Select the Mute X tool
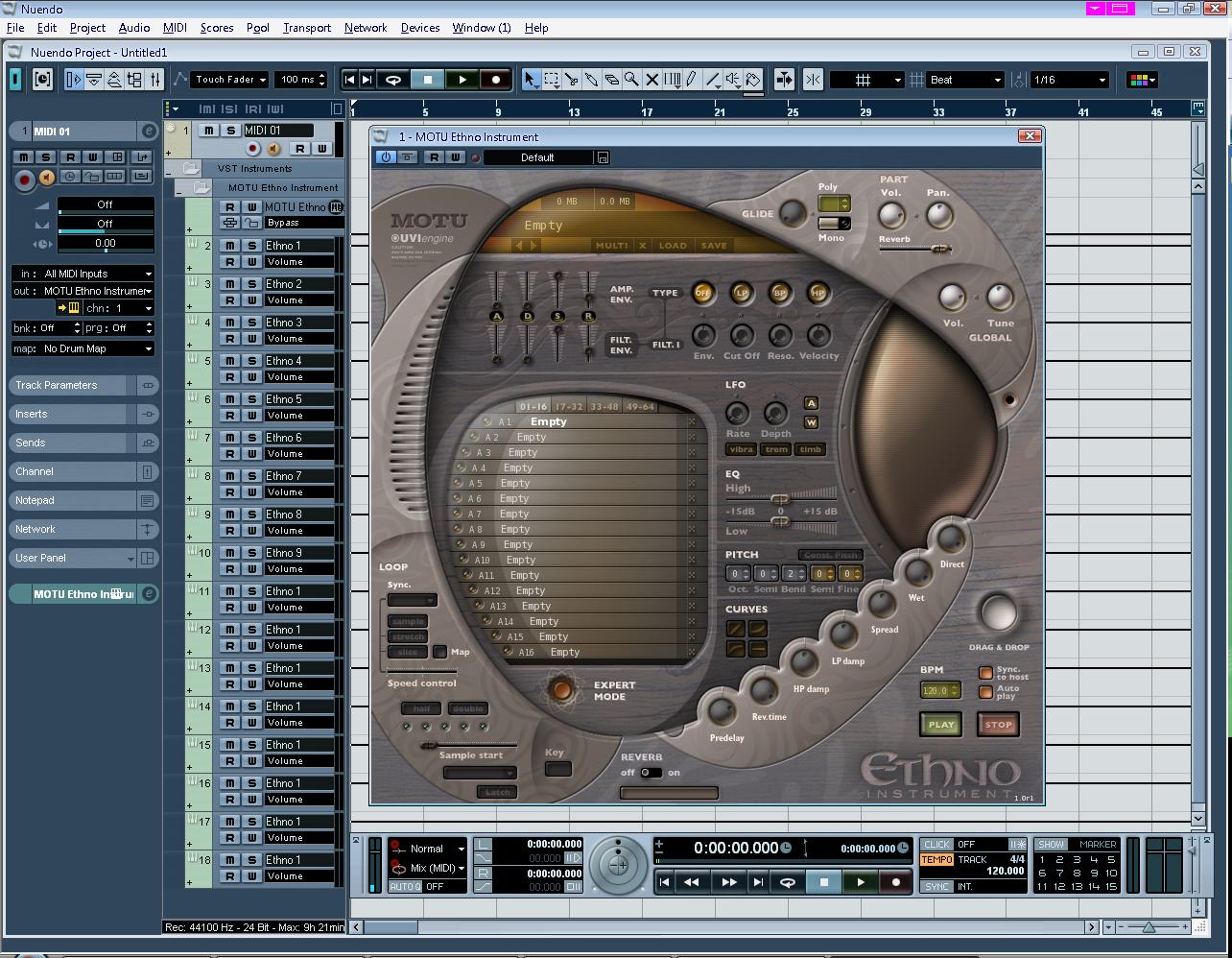Screen dimensions: 1232x958 652,80
